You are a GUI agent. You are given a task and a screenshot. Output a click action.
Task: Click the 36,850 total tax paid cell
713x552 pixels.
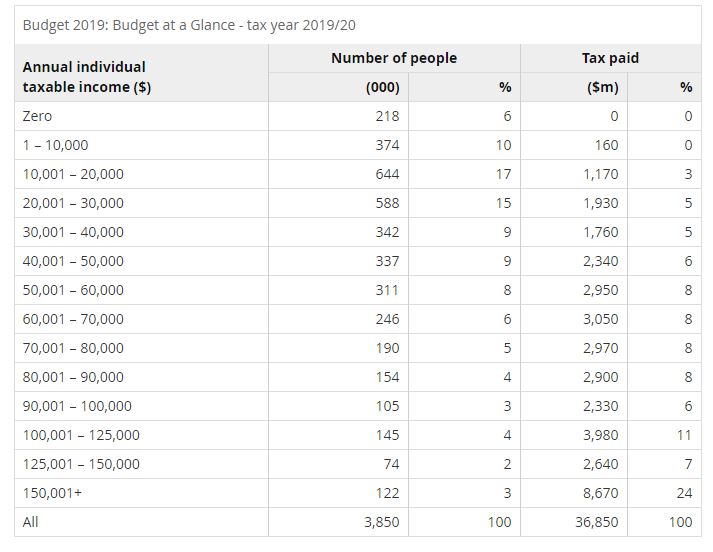pos(595,522)
